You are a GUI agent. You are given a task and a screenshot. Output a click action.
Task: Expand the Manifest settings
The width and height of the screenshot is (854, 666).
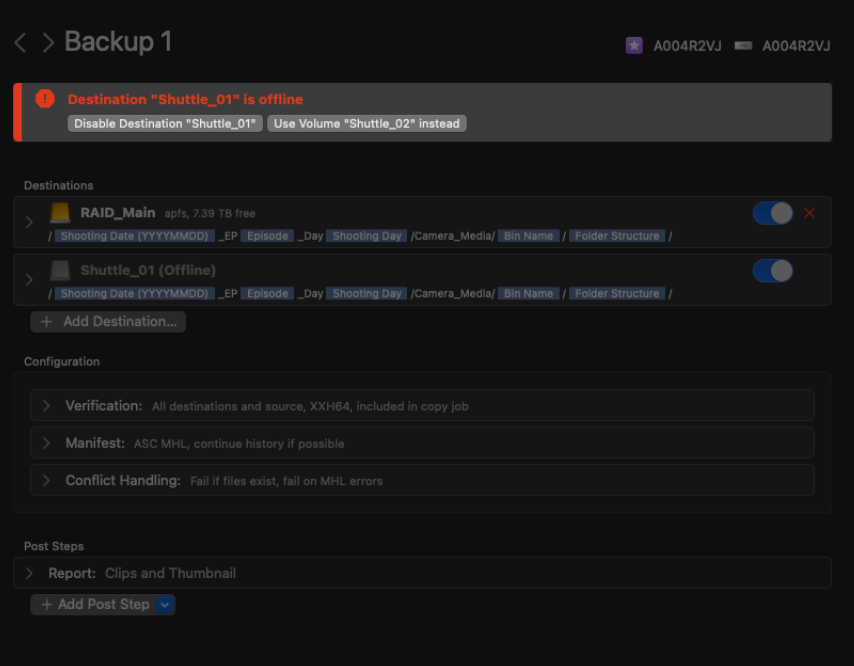coord(46,443)
